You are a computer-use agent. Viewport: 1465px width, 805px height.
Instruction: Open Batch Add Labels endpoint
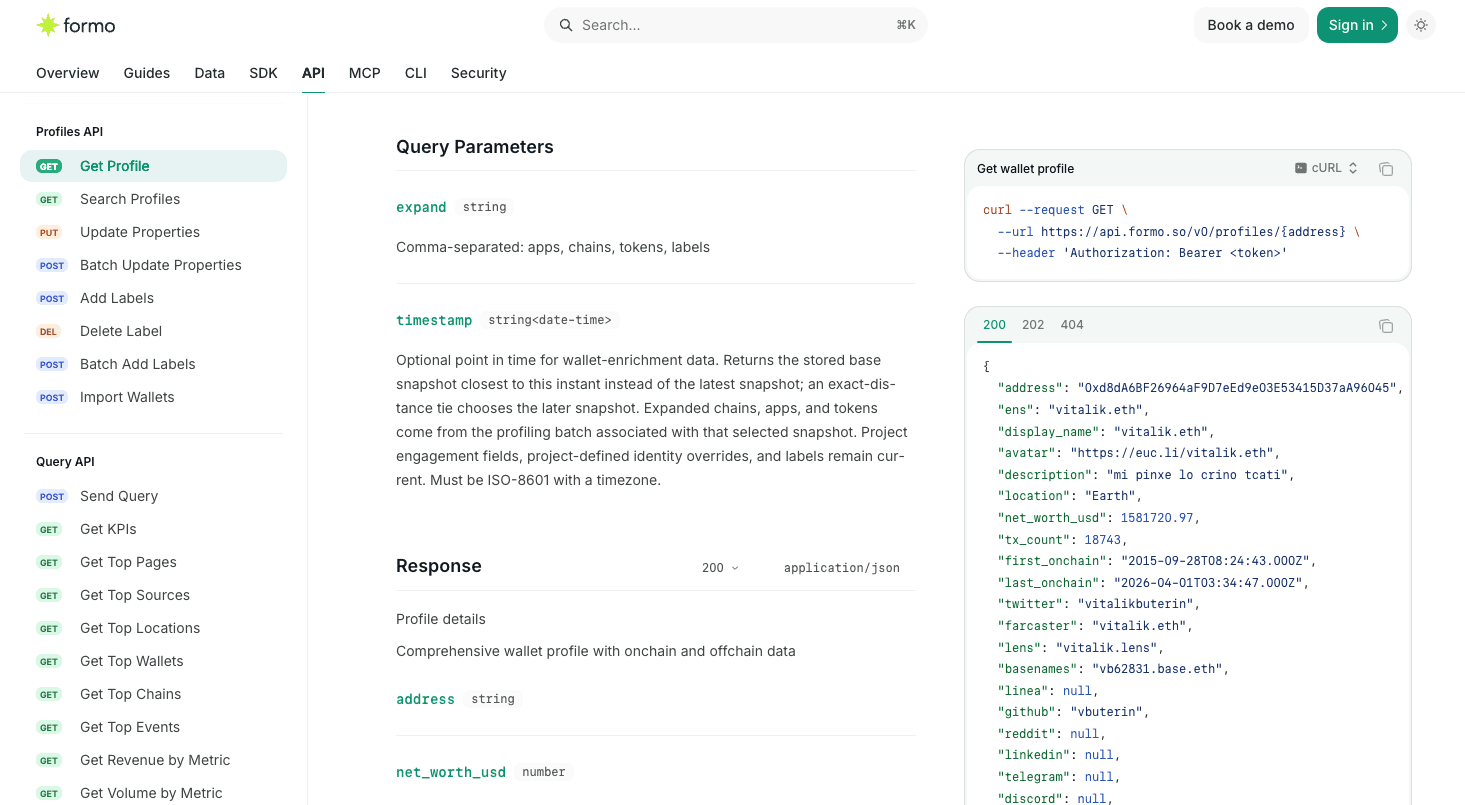point(154,364)
